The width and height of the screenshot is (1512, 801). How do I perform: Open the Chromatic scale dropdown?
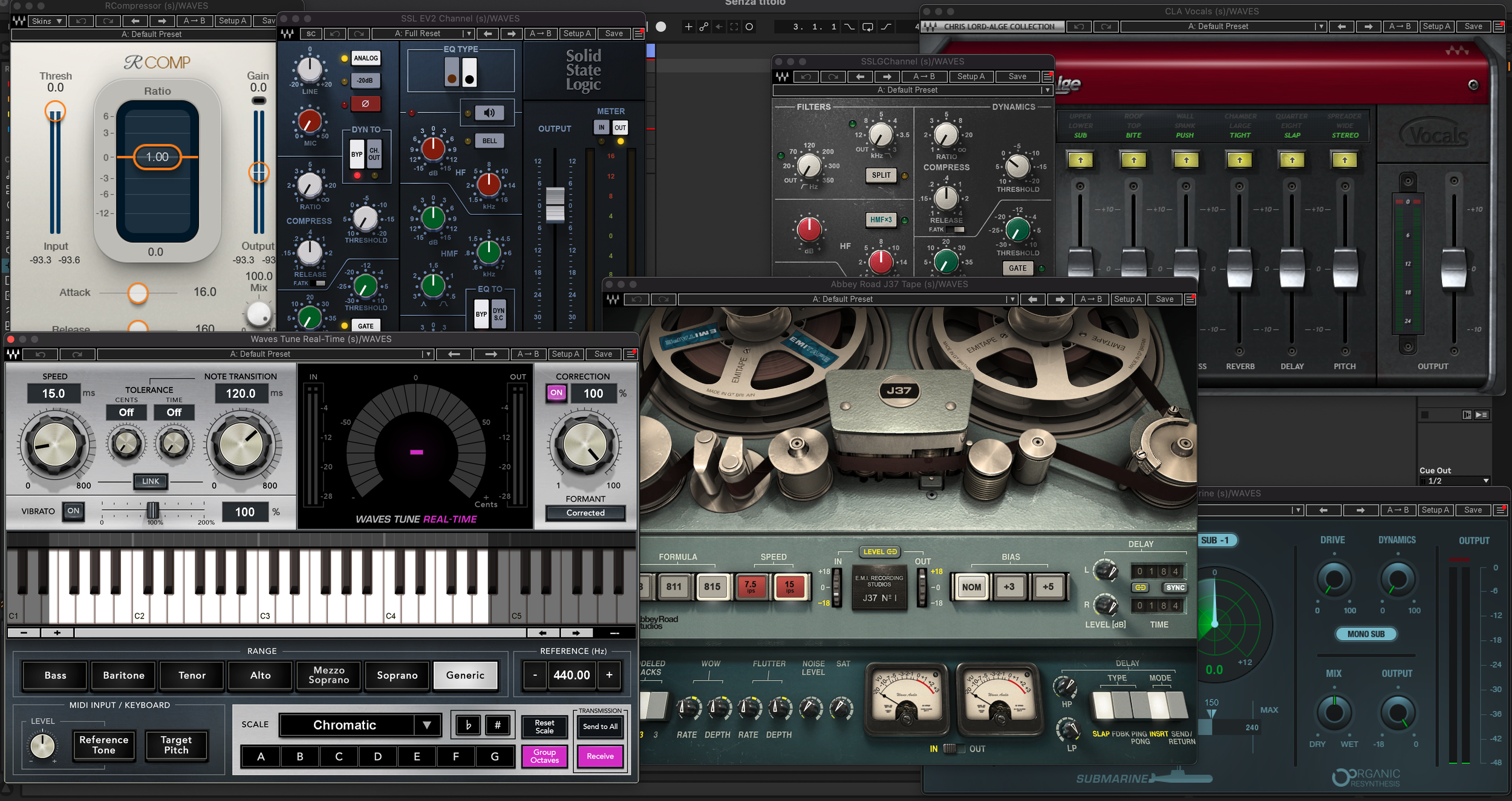pyautogui.click(x=360, y=725)
